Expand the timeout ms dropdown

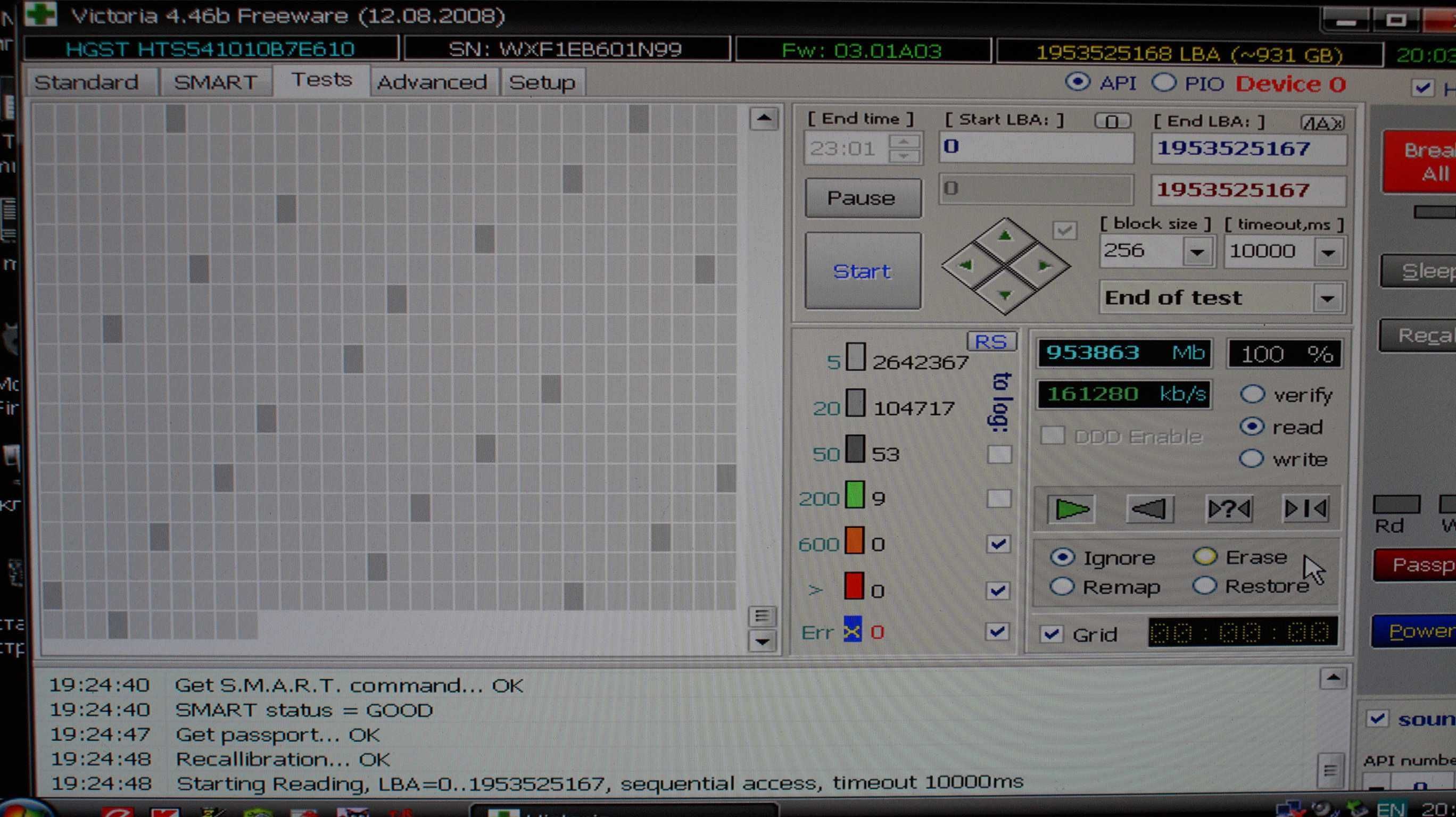(x=1328, y=251)
